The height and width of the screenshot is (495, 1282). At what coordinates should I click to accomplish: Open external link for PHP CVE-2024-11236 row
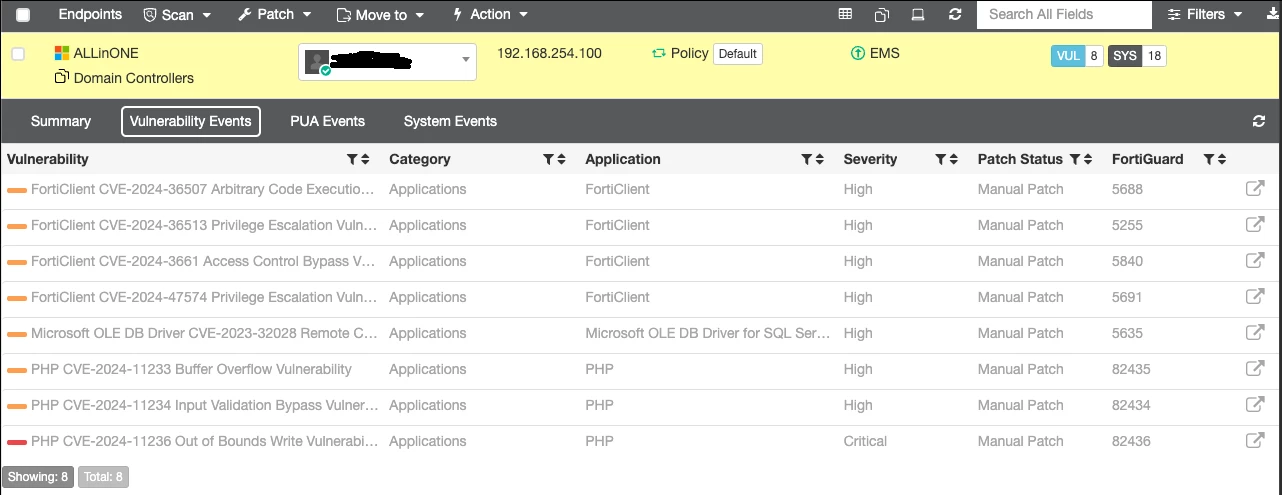tap(1255, 441)
